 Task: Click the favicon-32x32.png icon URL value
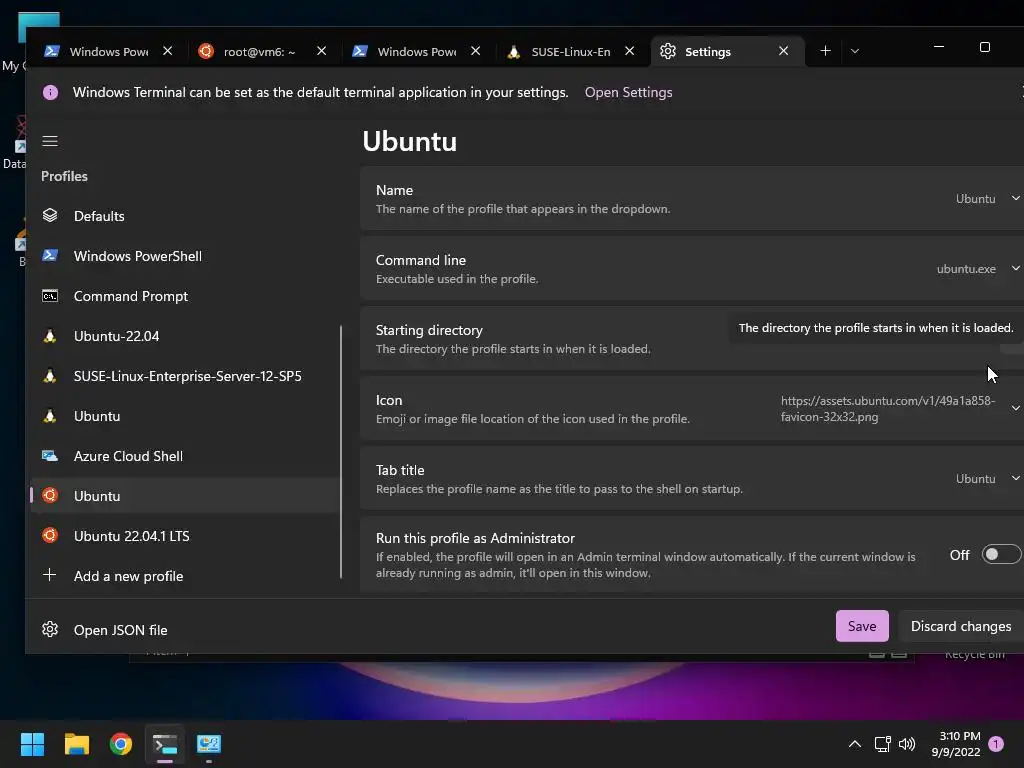click(888, 408)
